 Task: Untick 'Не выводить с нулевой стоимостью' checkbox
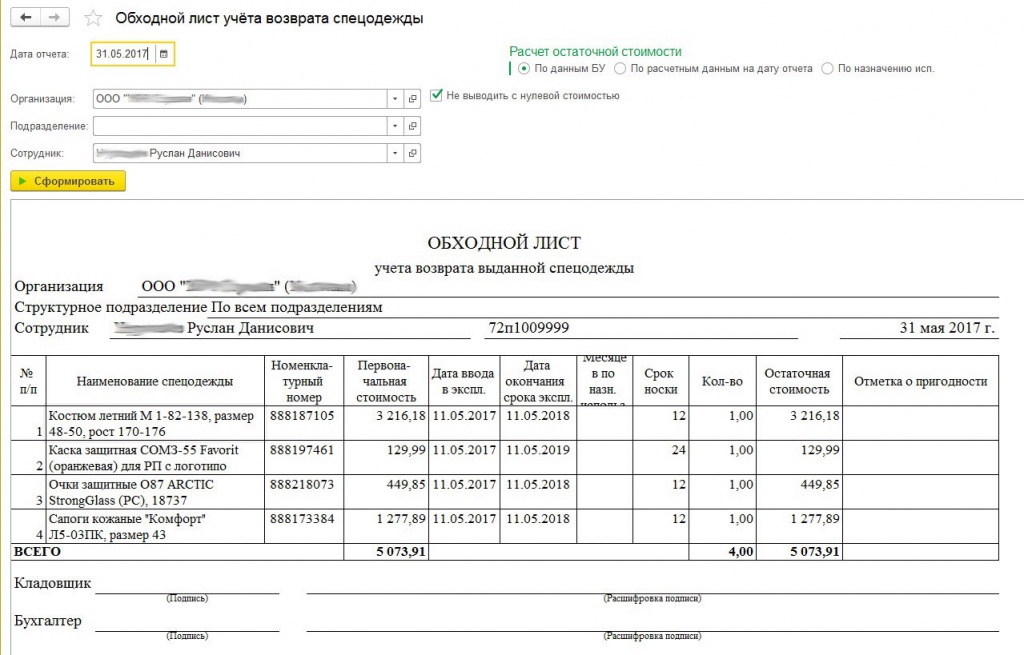pyautogui.click(x=437, y=95)
